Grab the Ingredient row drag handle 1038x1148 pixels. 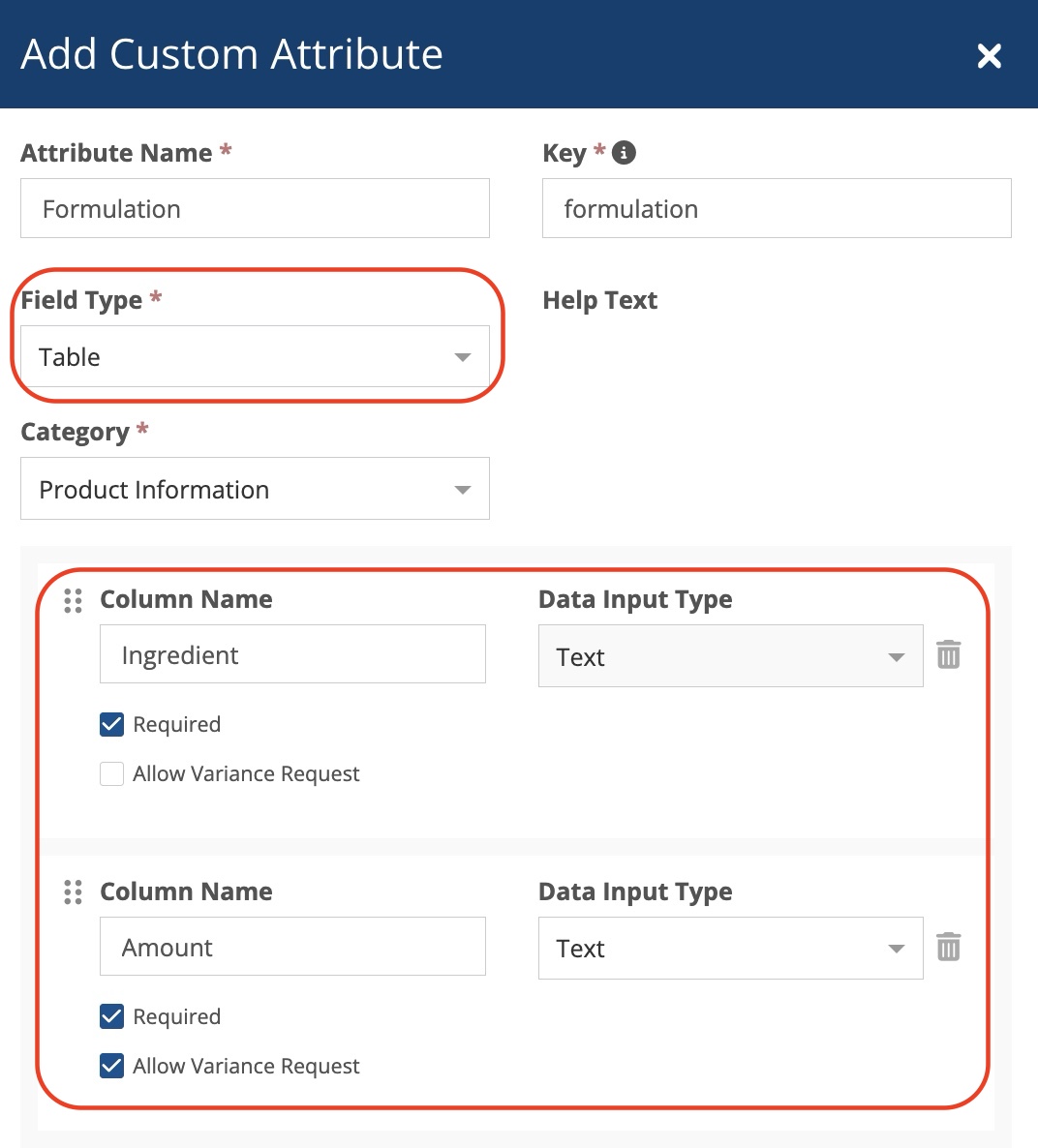[73, 601]
